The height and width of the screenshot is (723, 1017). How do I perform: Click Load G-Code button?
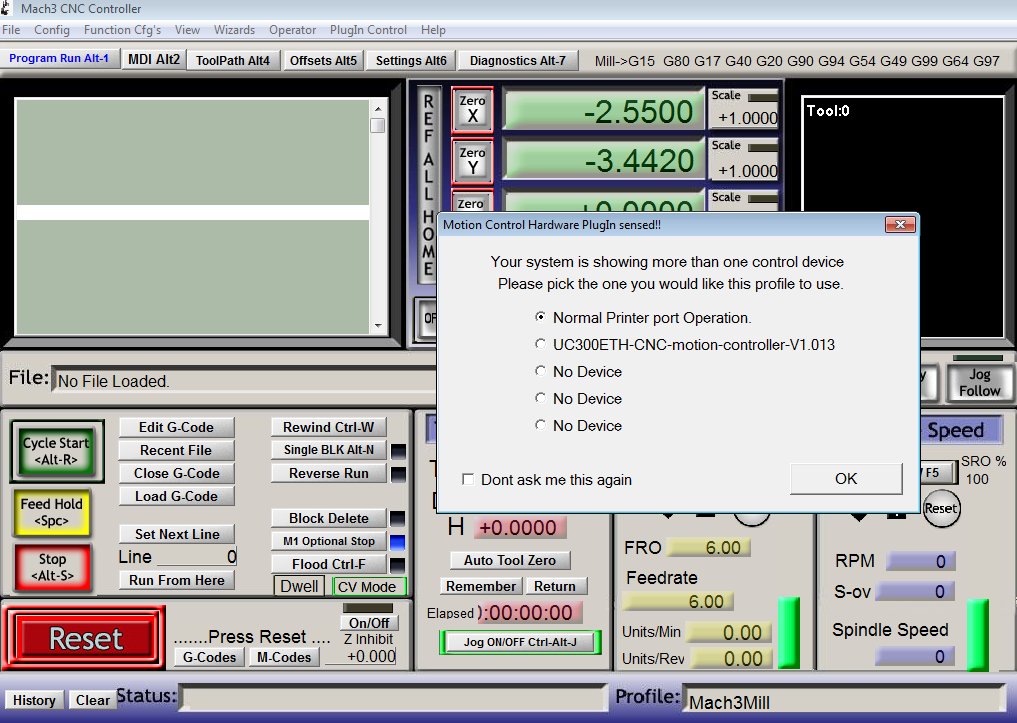point(176,496)
